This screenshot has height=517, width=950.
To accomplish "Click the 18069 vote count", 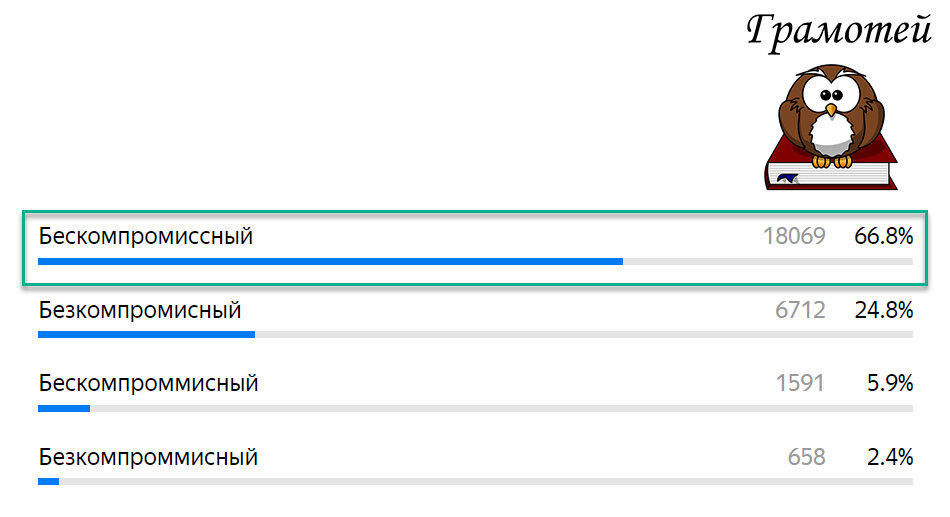I will tap(794, 237).
